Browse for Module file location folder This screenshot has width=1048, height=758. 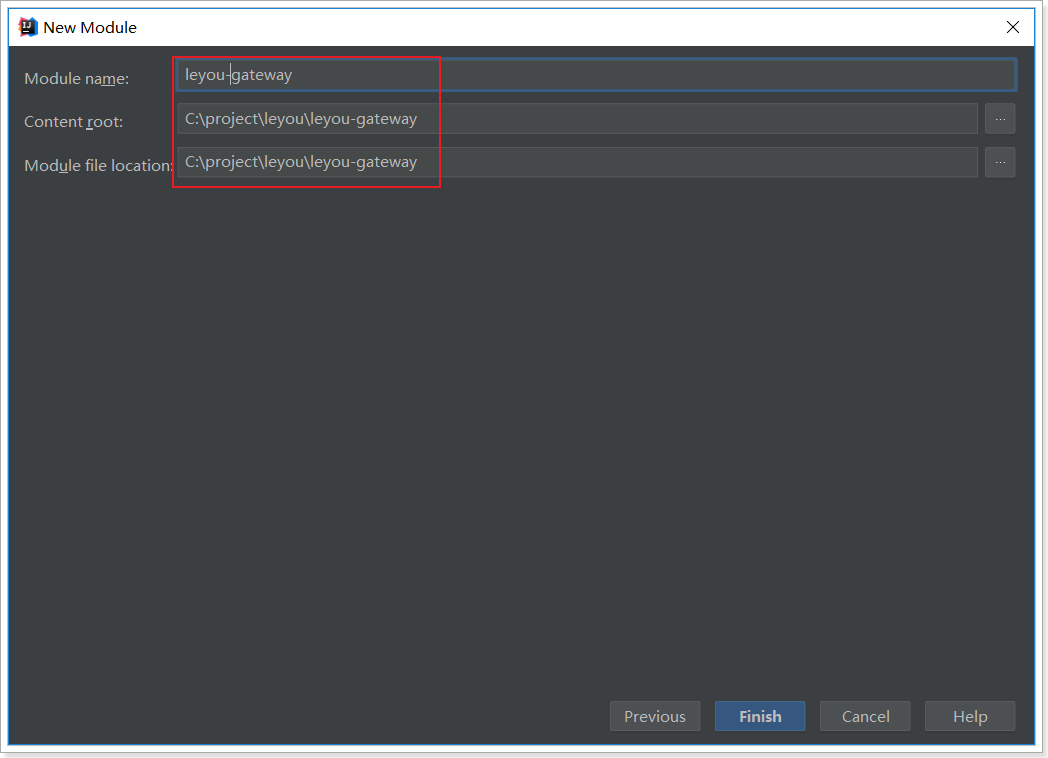click(1000, 162)
